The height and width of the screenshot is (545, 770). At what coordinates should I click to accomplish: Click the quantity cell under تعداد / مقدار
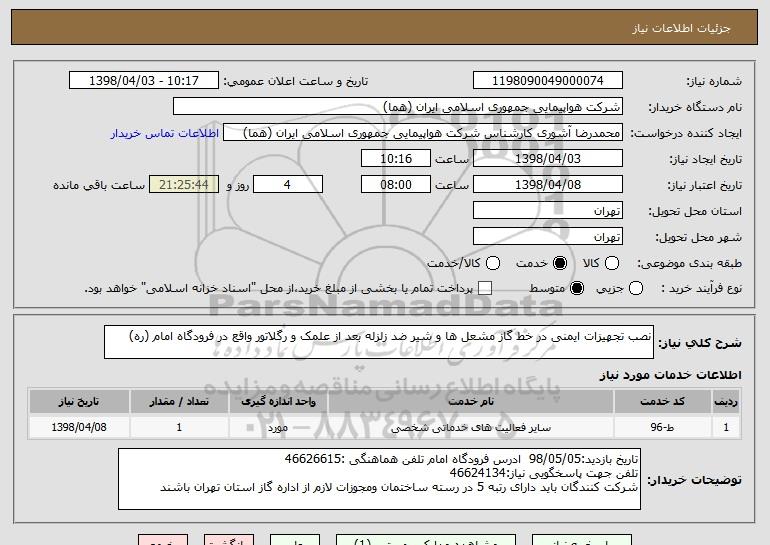pos(179,427)
